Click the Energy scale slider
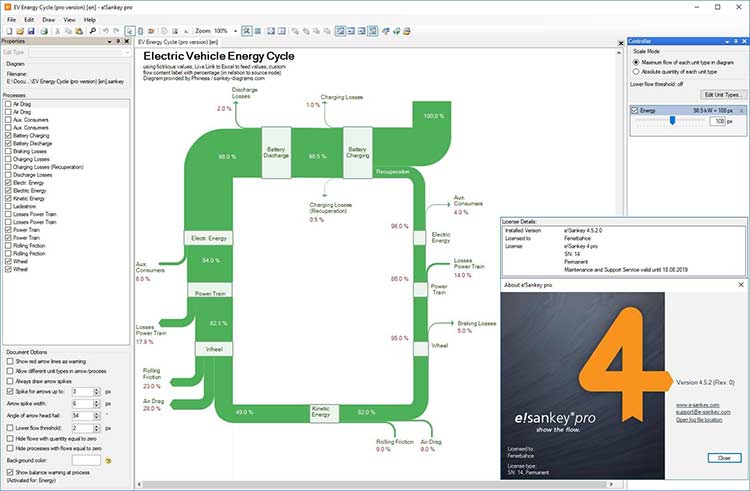The width and height of the screenshot is (750, 491). click(674, 120)
